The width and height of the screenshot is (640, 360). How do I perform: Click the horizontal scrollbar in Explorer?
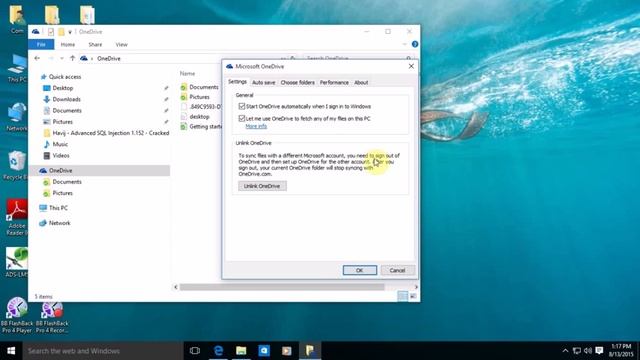click(x=282, y=287)
